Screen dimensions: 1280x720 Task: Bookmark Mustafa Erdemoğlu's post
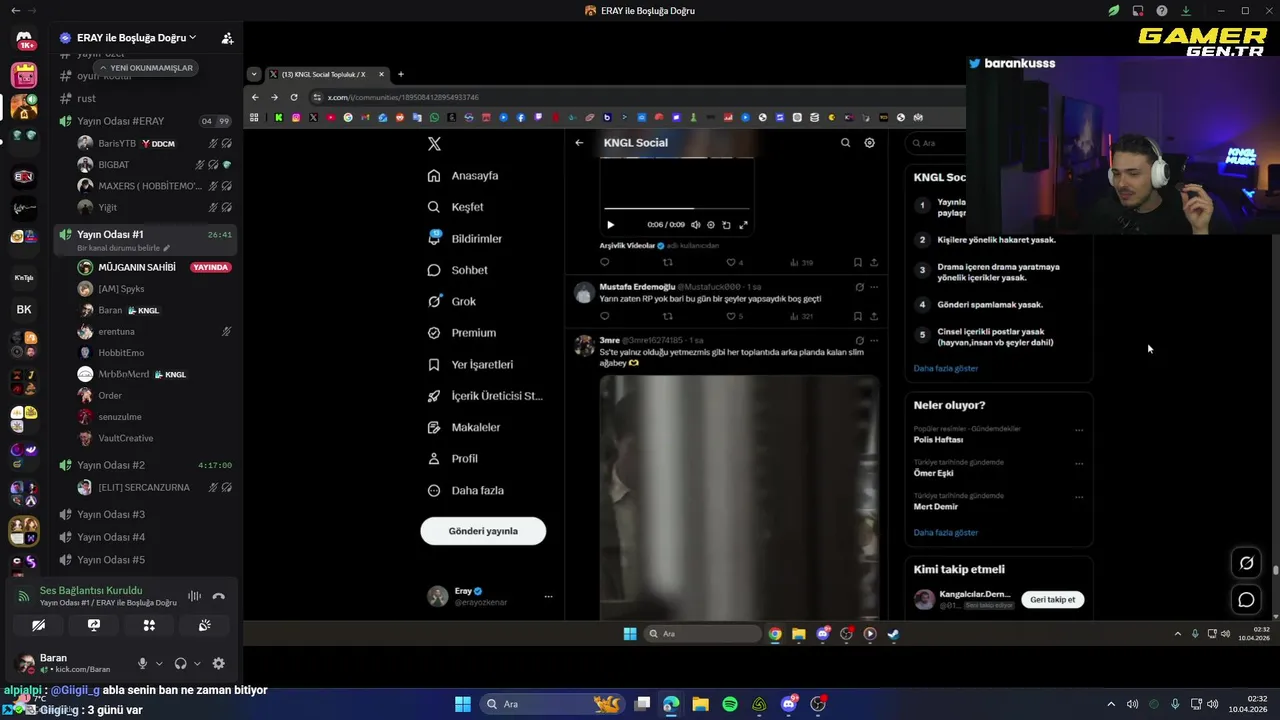pyautogui.click(x=857, y=316)
